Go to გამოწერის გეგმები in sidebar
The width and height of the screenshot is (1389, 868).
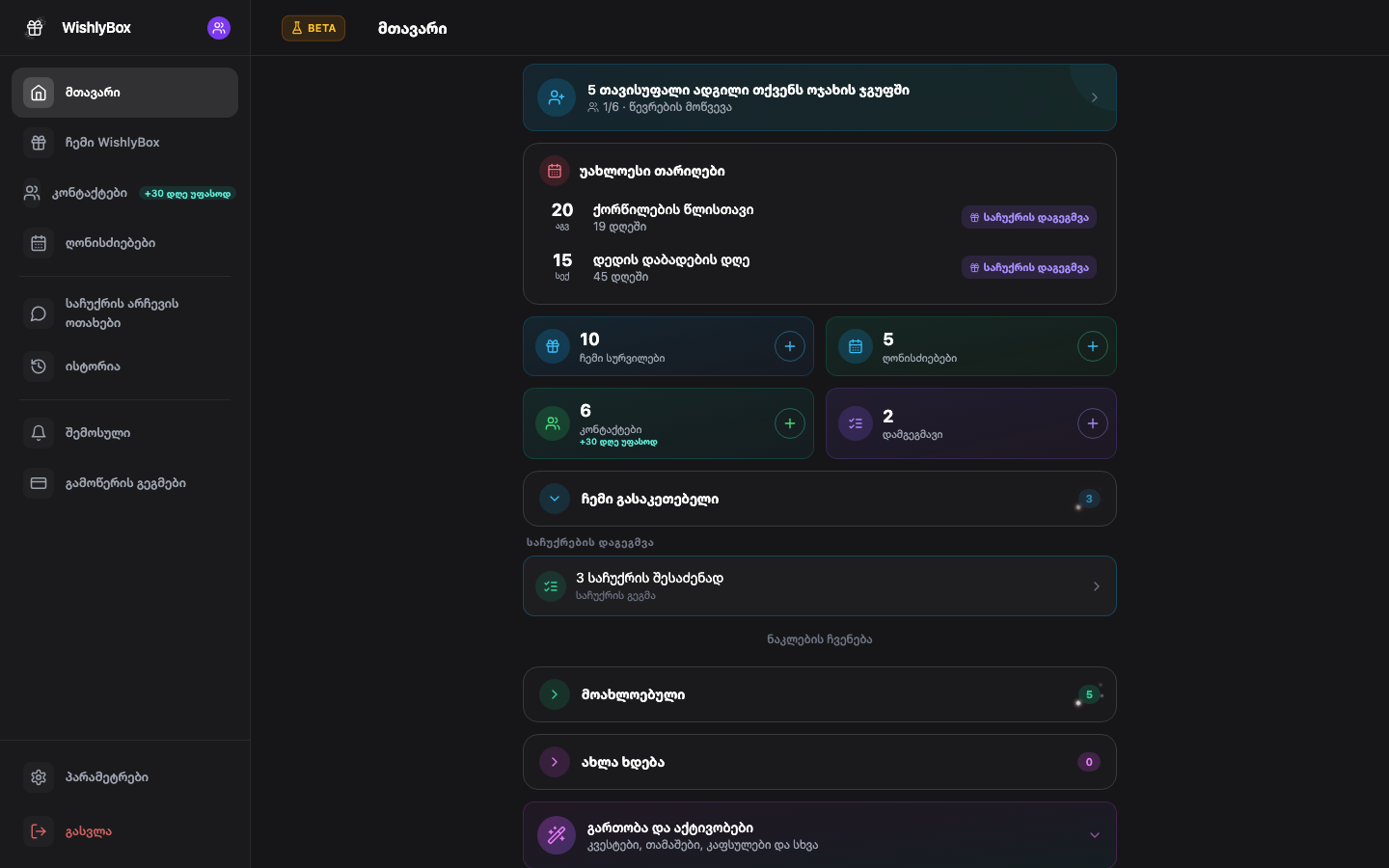[124, 483]
